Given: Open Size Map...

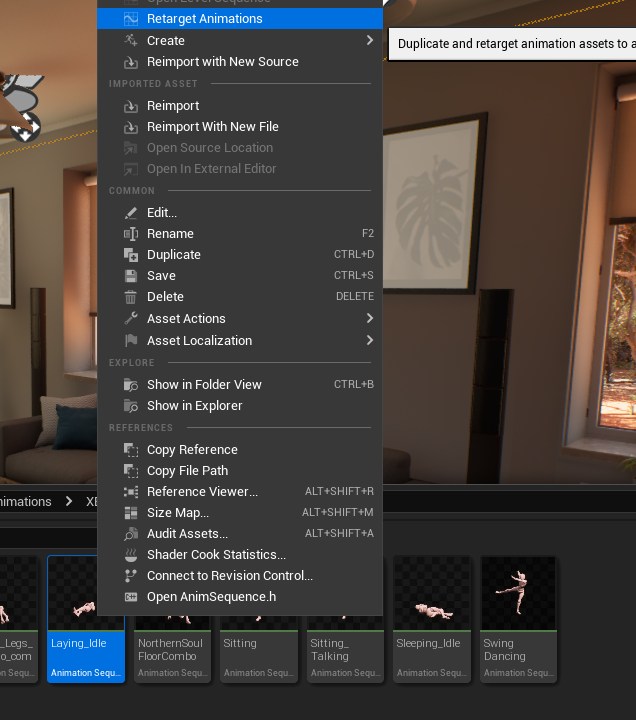Looking at the screenshot, I should click(x=240, y=513).
